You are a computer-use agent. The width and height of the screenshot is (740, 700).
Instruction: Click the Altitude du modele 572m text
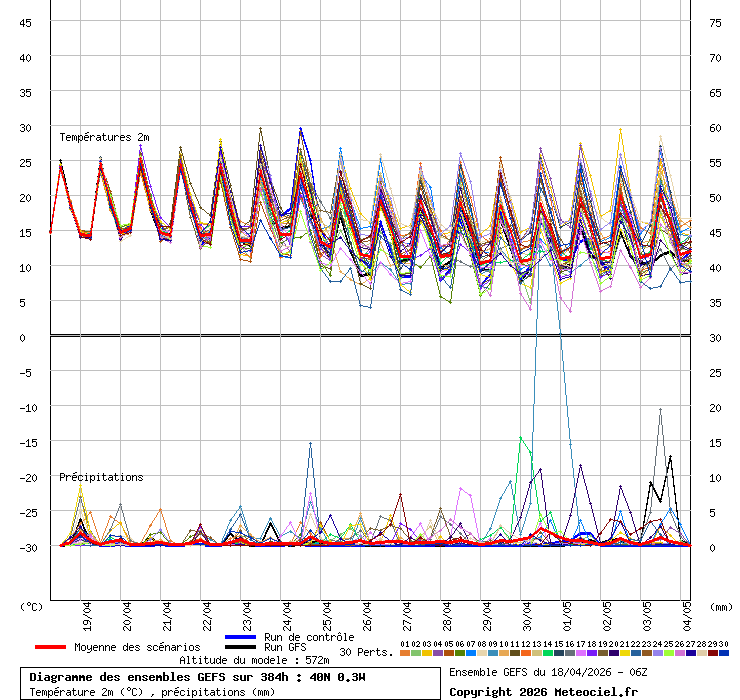coord(254,660)
